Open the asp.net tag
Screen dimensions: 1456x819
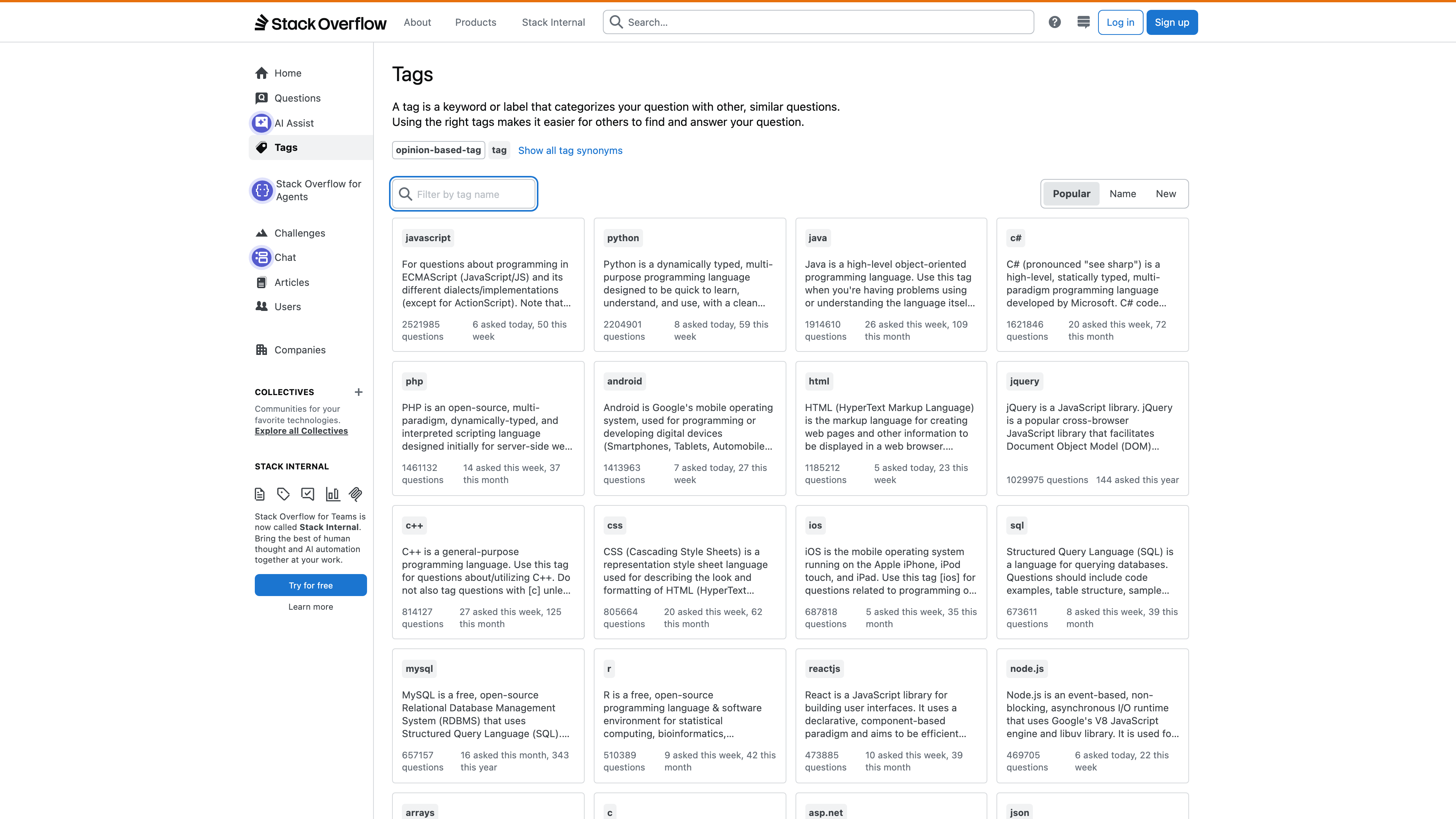coord(825,812)
